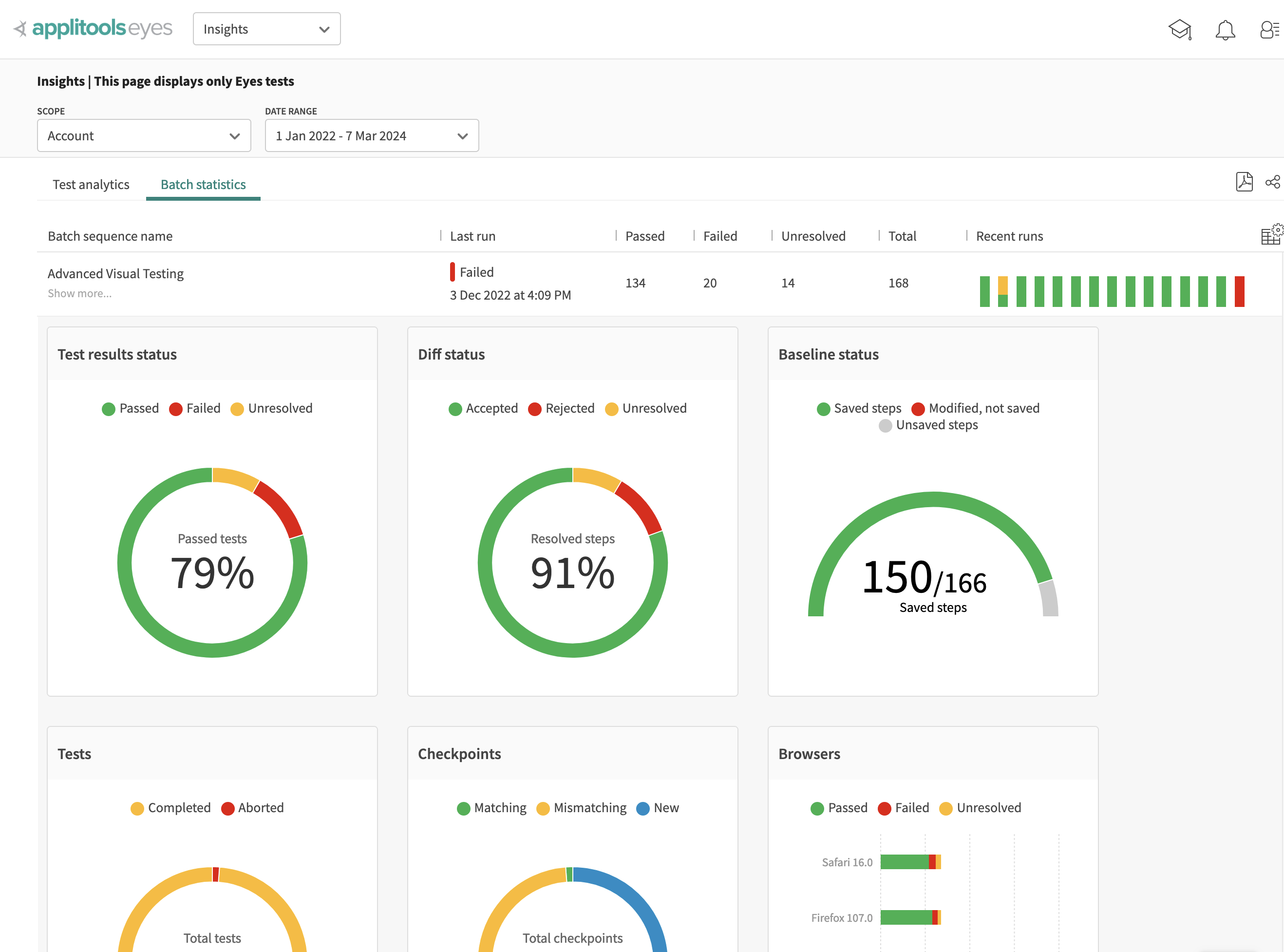Screen dimensions: 1284x952
Task: Toggle Unresolved legend in Test results status
Action: tap(271, 409)
